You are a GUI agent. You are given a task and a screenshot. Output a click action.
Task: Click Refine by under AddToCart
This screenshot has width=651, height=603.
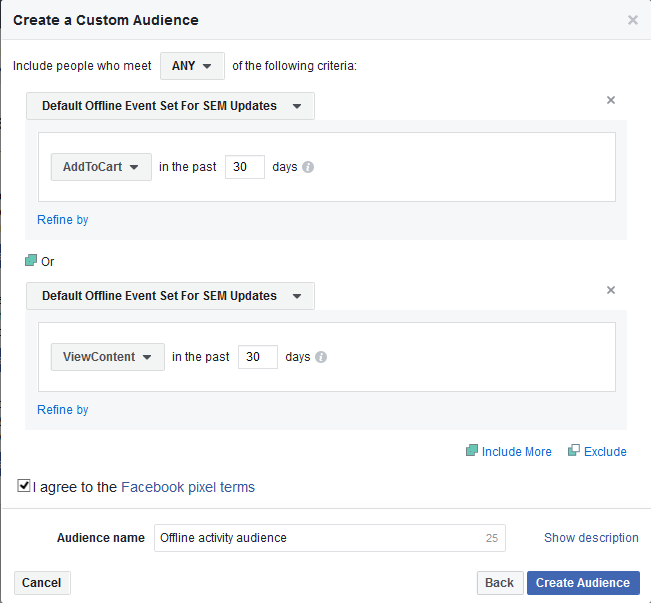[63, 220]
